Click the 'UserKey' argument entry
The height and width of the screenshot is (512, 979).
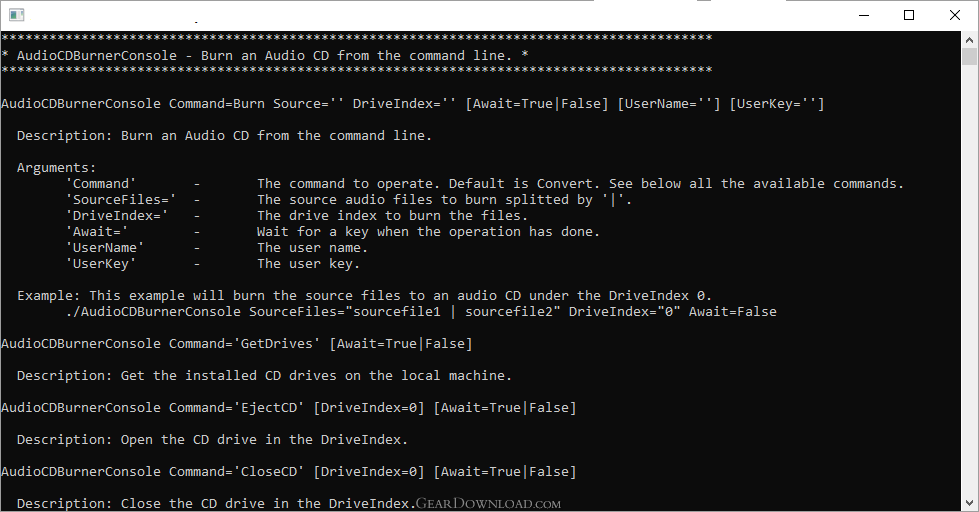(101, 264)
